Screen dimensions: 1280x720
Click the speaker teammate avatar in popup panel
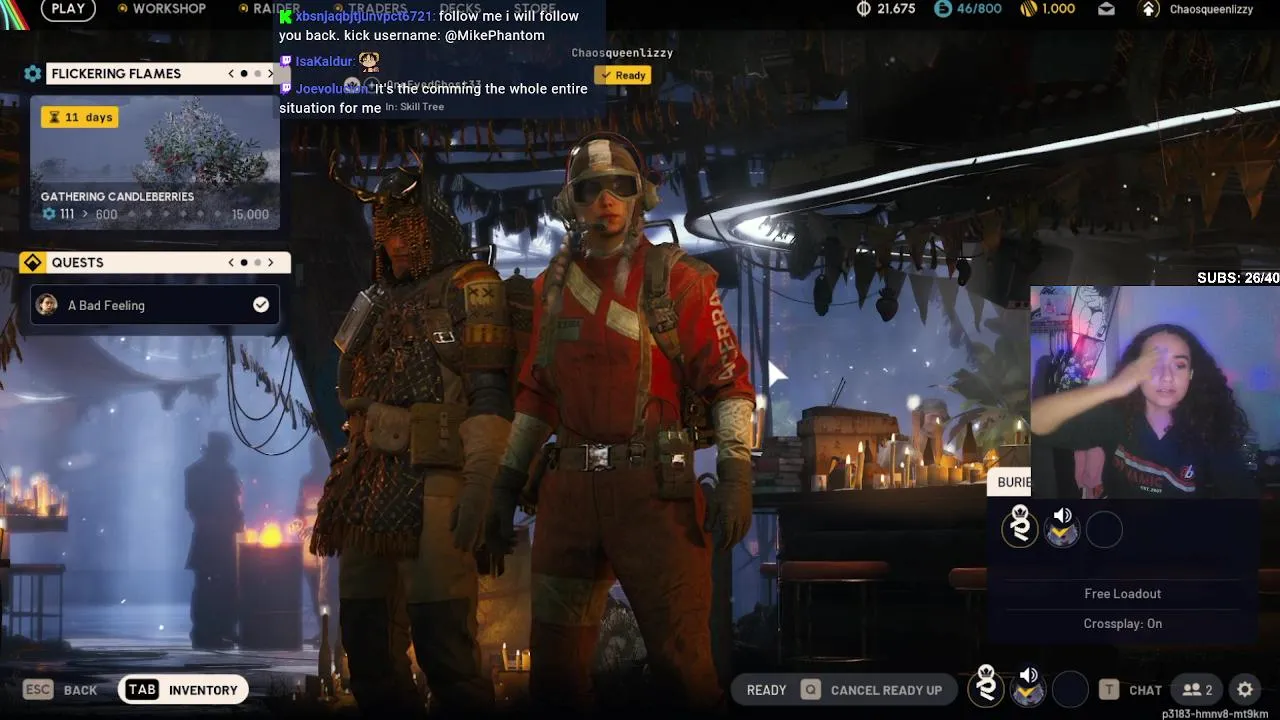tap(1062, 527)
